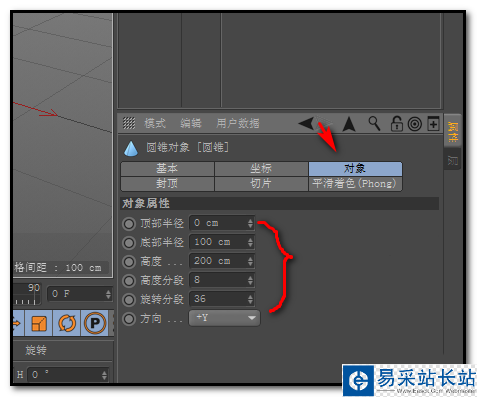Image resolution: width=477 pixels, height=397 pixels.
Task: Toggle the 底部半径 animation dot
Action: [129, 243]
